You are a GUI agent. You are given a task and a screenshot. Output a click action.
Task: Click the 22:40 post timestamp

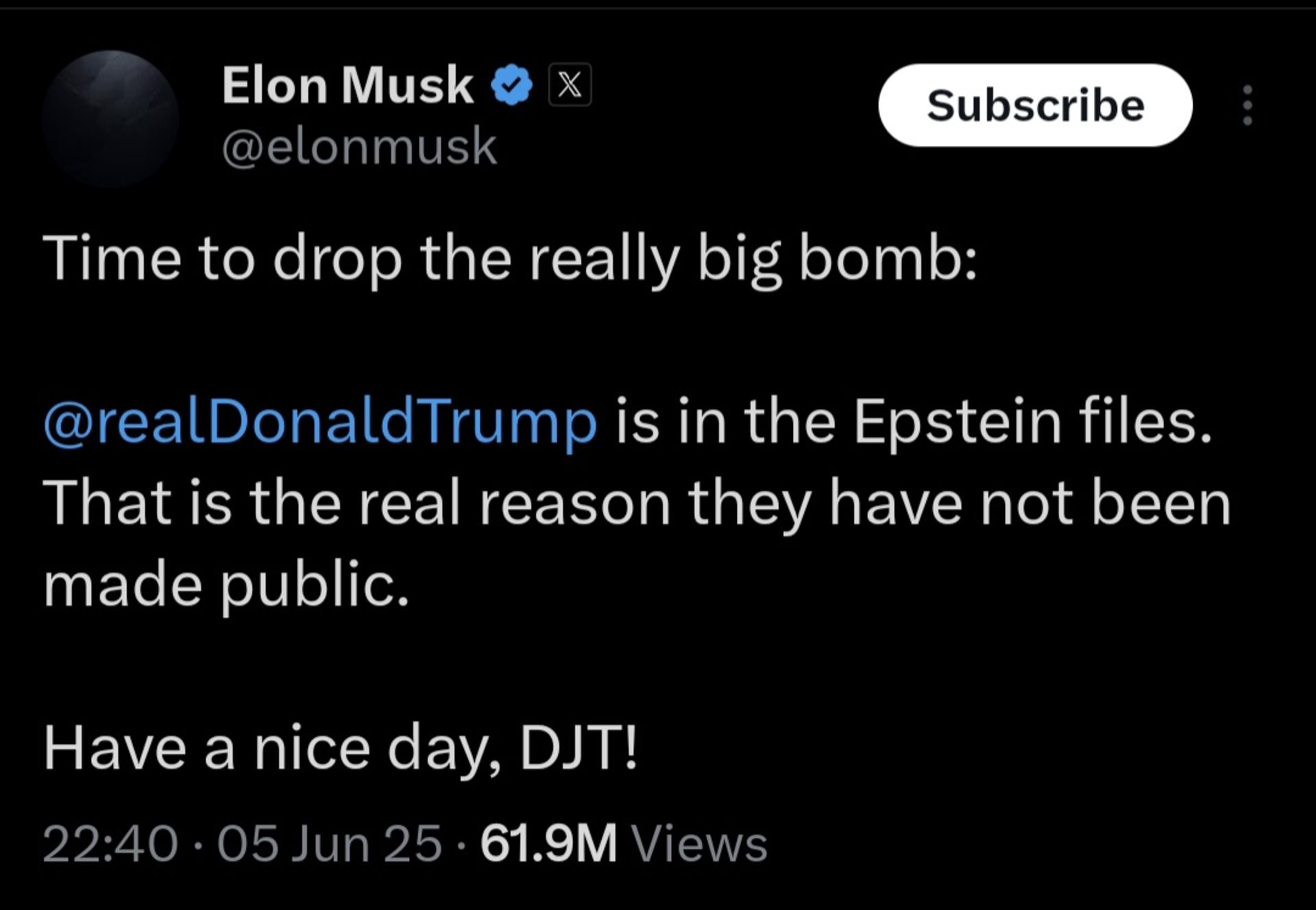pos(110,843)
